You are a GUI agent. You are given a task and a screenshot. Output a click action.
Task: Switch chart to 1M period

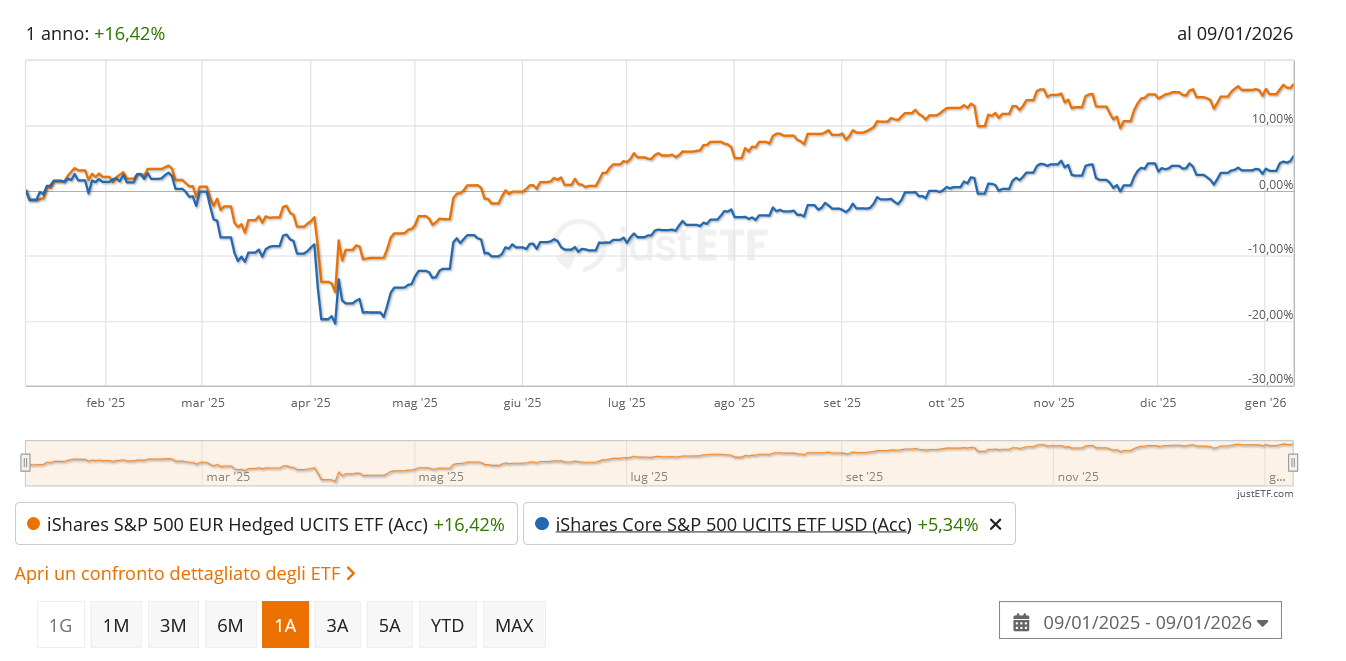tap(116, 625)
